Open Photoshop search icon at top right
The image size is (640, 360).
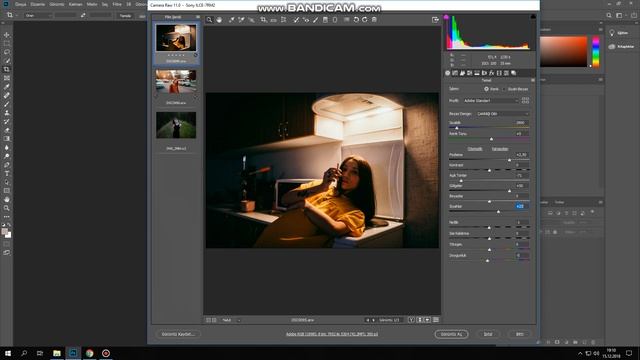click(x=609, y=16)
